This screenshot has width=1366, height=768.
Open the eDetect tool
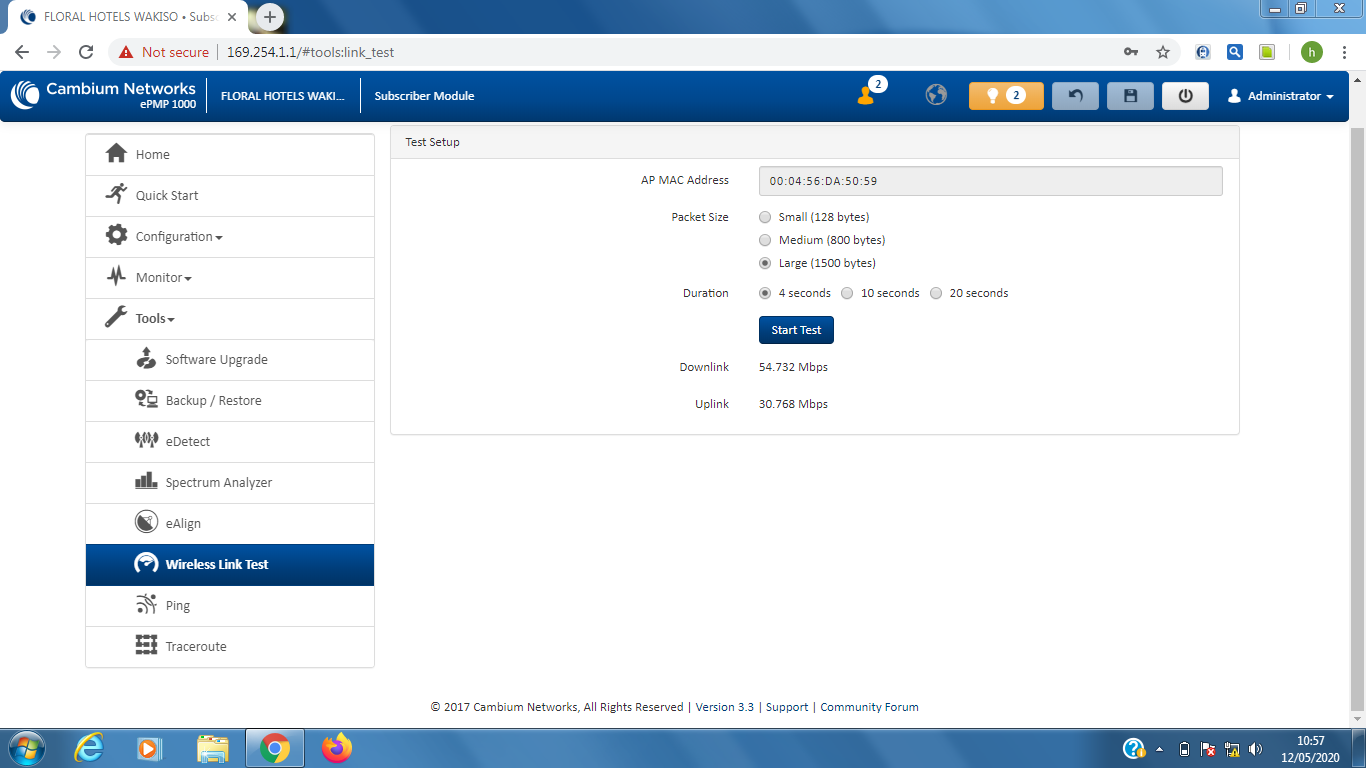[x=187, y=442]
